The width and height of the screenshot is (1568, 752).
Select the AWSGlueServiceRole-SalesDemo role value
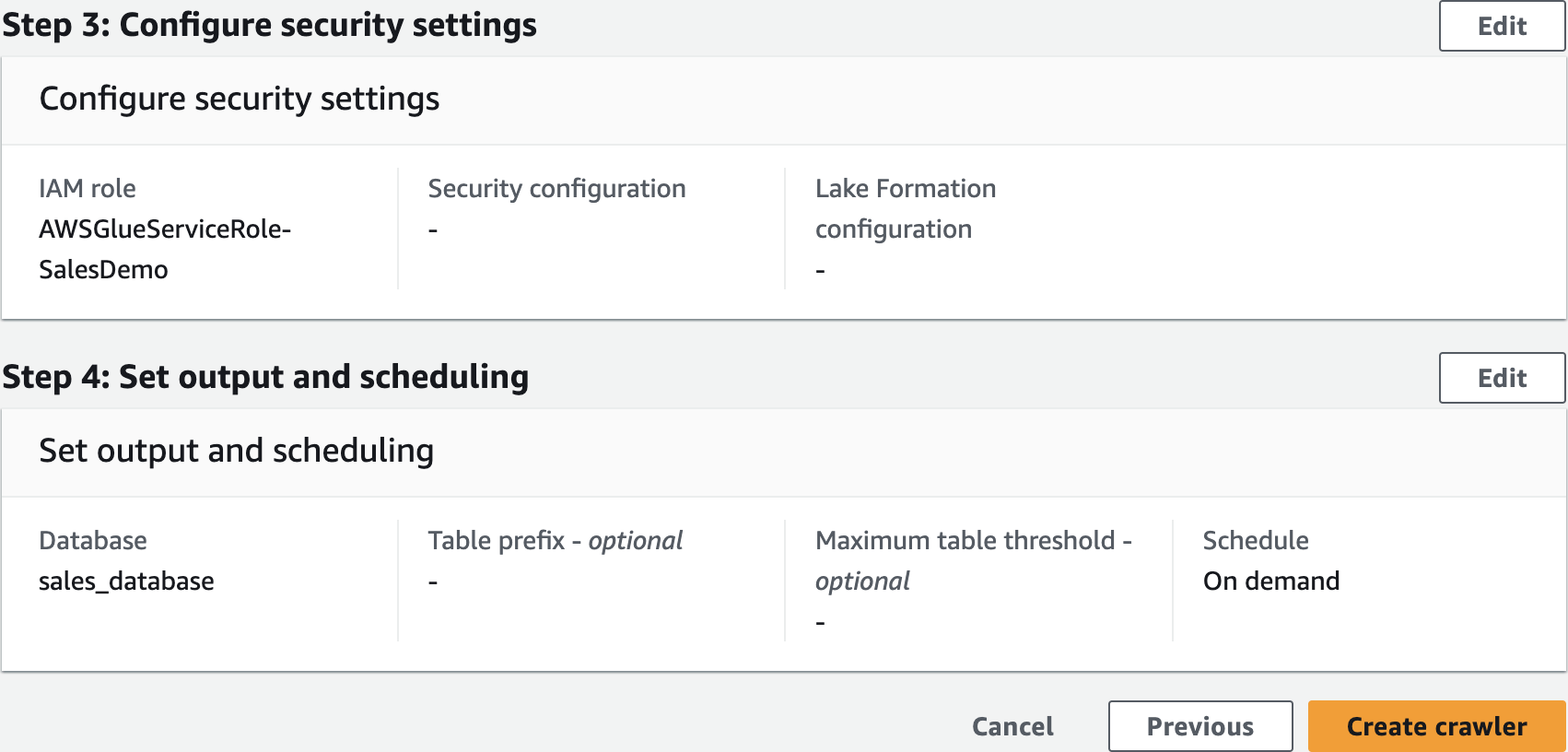(x=164, y=249)
